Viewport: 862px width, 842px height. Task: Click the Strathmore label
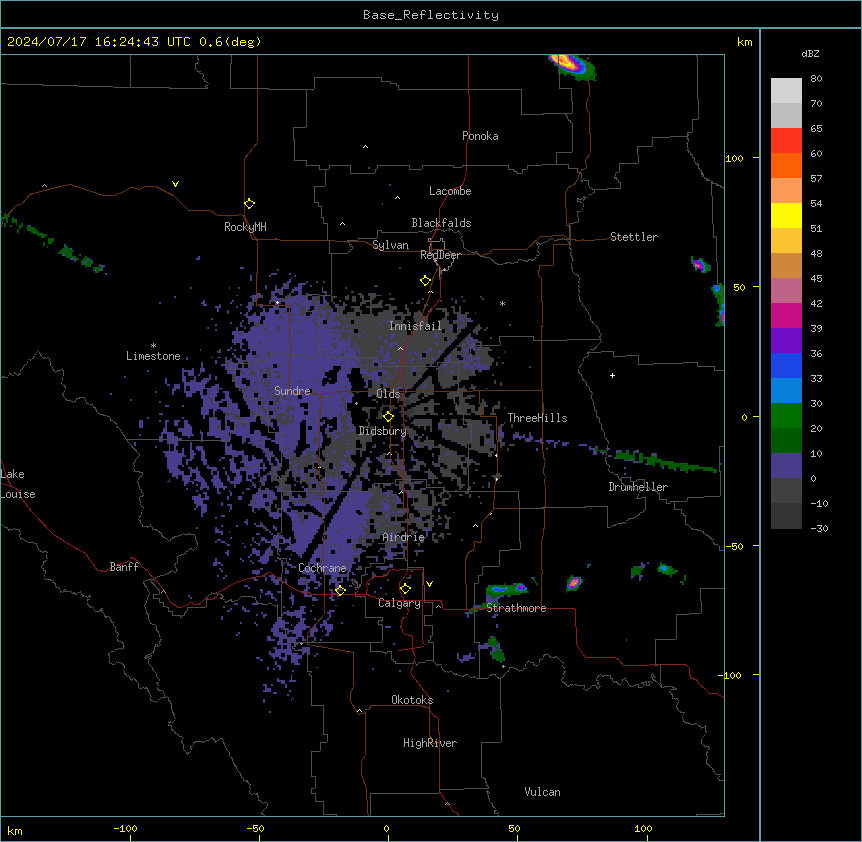click(516, 608)
